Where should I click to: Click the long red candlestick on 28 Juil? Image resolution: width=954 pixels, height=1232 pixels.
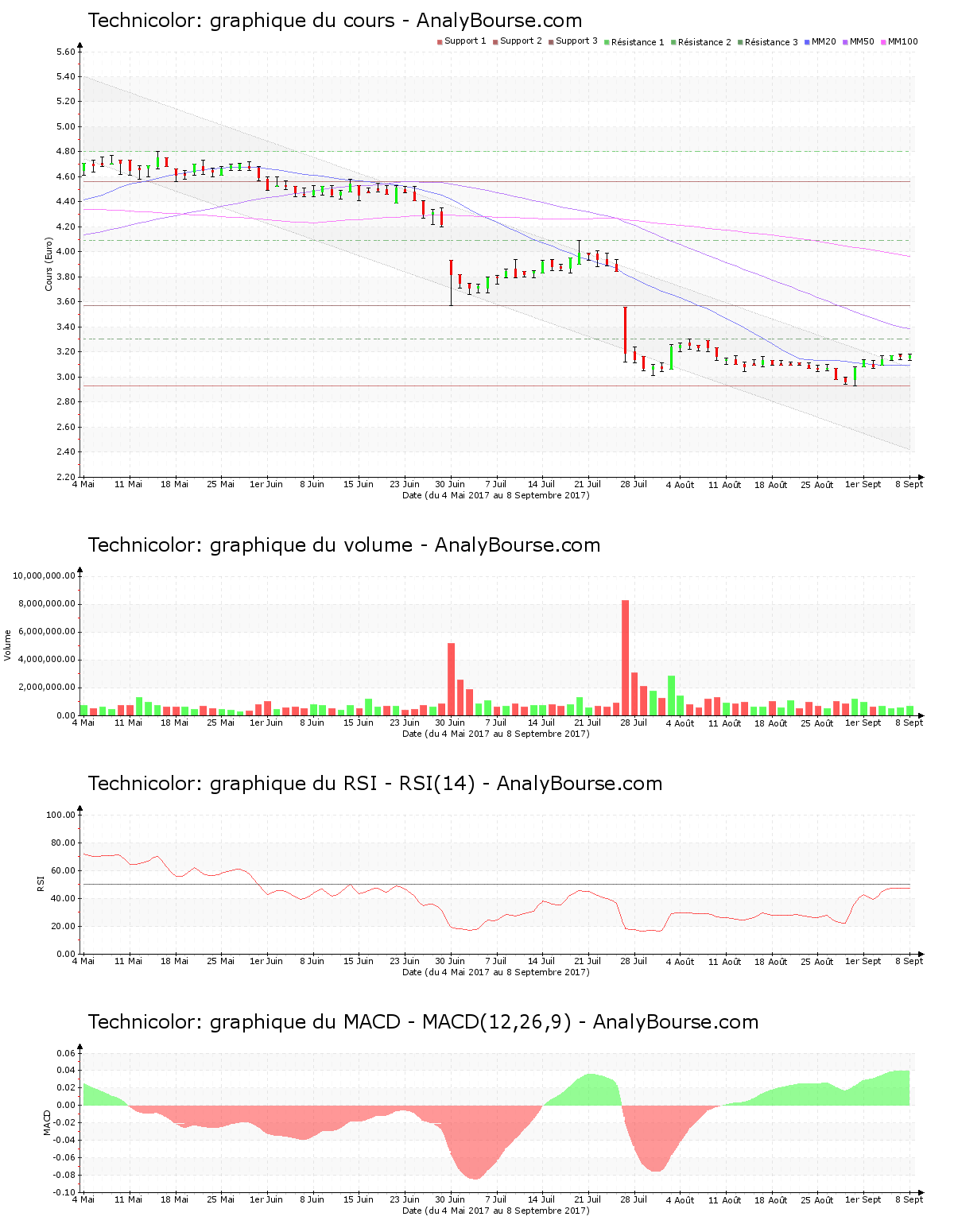625,330
